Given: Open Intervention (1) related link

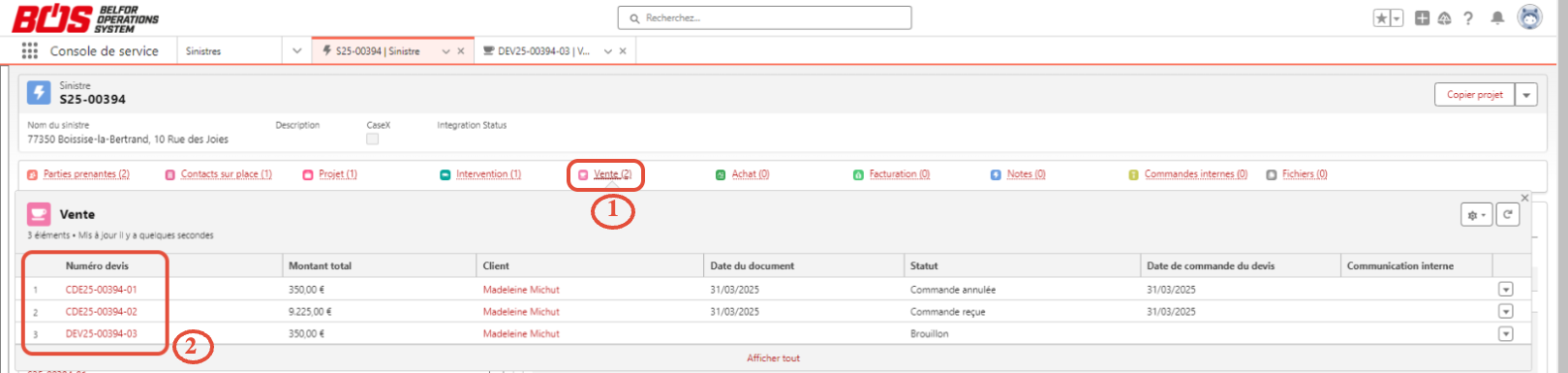Looking at the screenshot, I should 488,174.
